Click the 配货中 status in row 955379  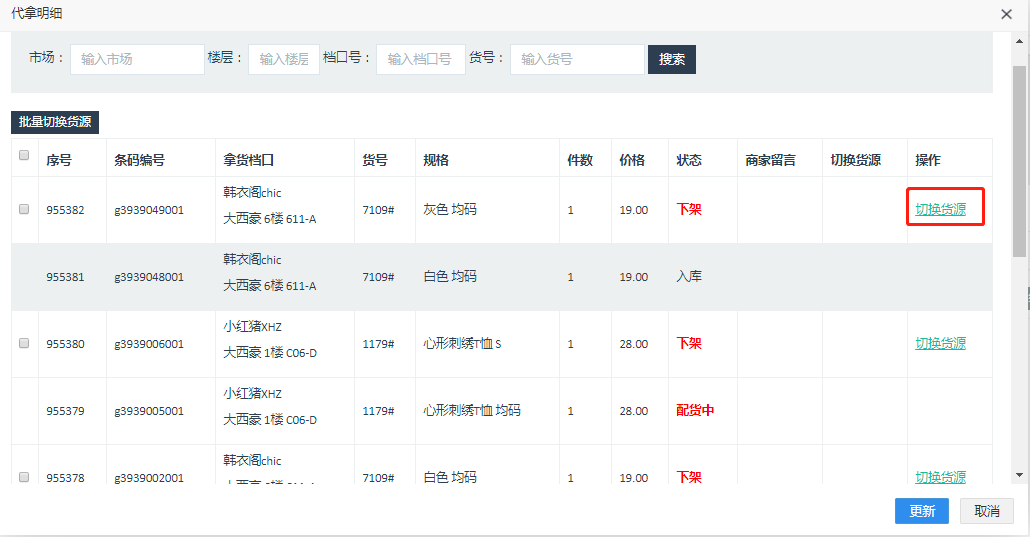pos(695,411)
